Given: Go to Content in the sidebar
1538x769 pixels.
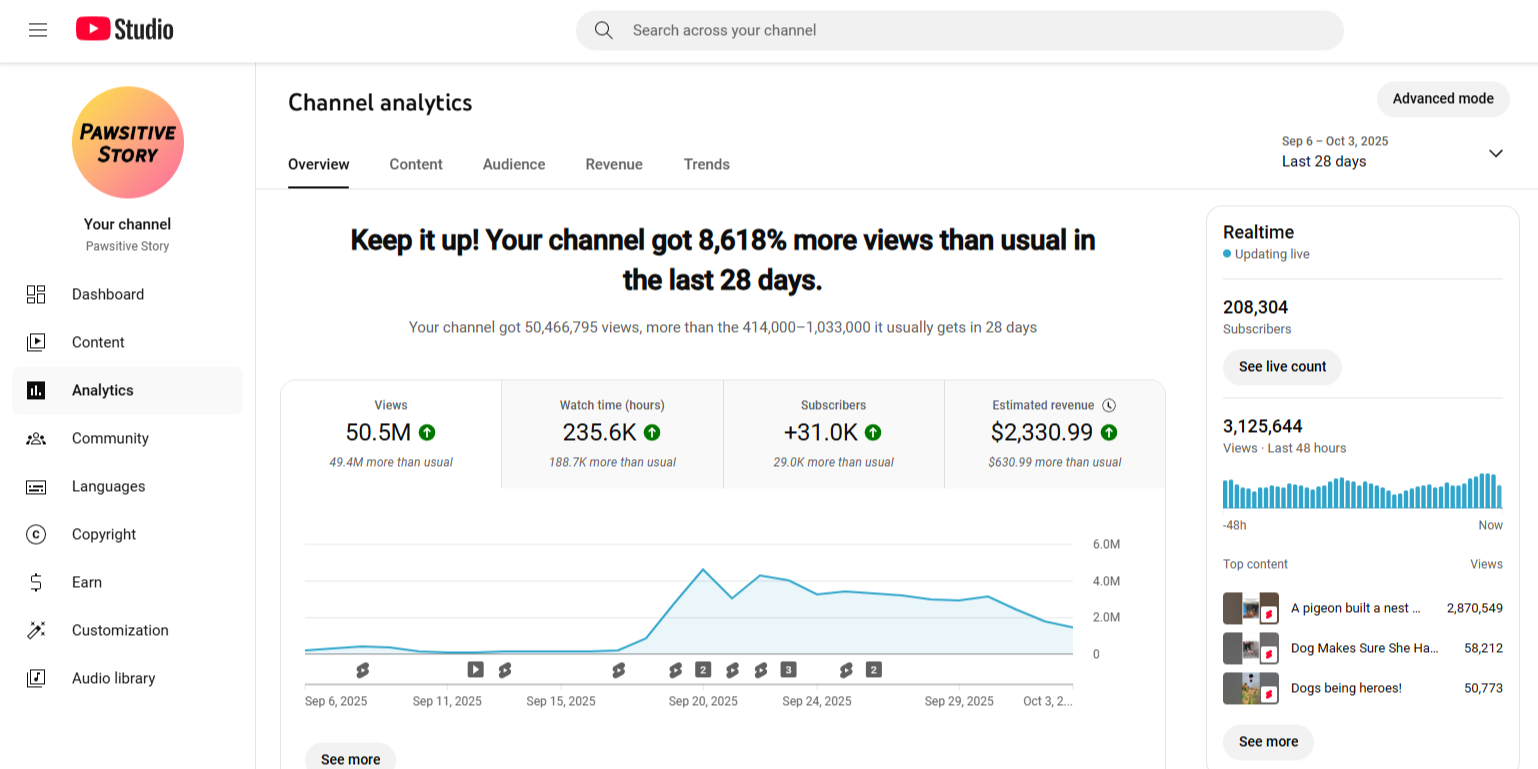Looking at the screenshot, I should click(98, 342).
